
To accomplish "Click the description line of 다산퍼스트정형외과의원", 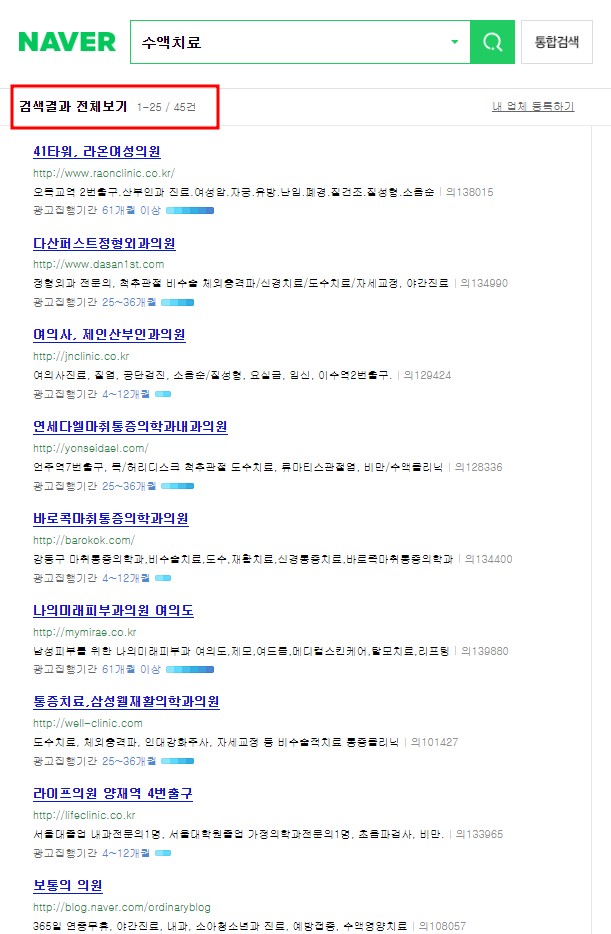I will 241,284.
